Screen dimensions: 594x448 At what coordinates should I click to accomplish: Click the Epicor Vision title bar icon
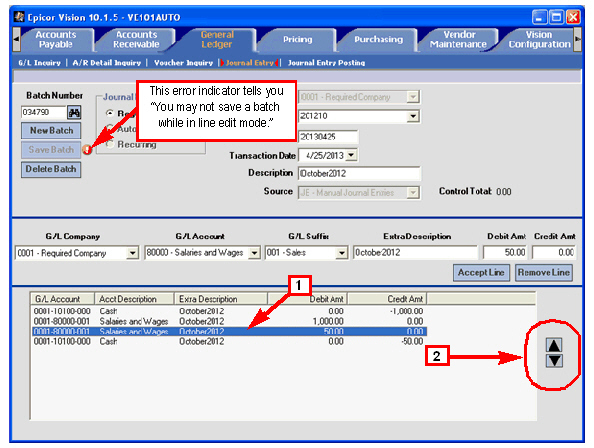[x=19, y=17]
